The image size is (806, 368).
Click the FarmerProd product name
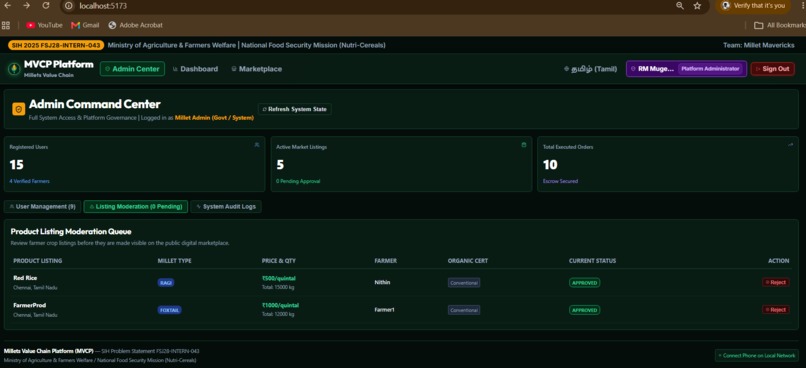pyautogui.click(x=29, y=305)
